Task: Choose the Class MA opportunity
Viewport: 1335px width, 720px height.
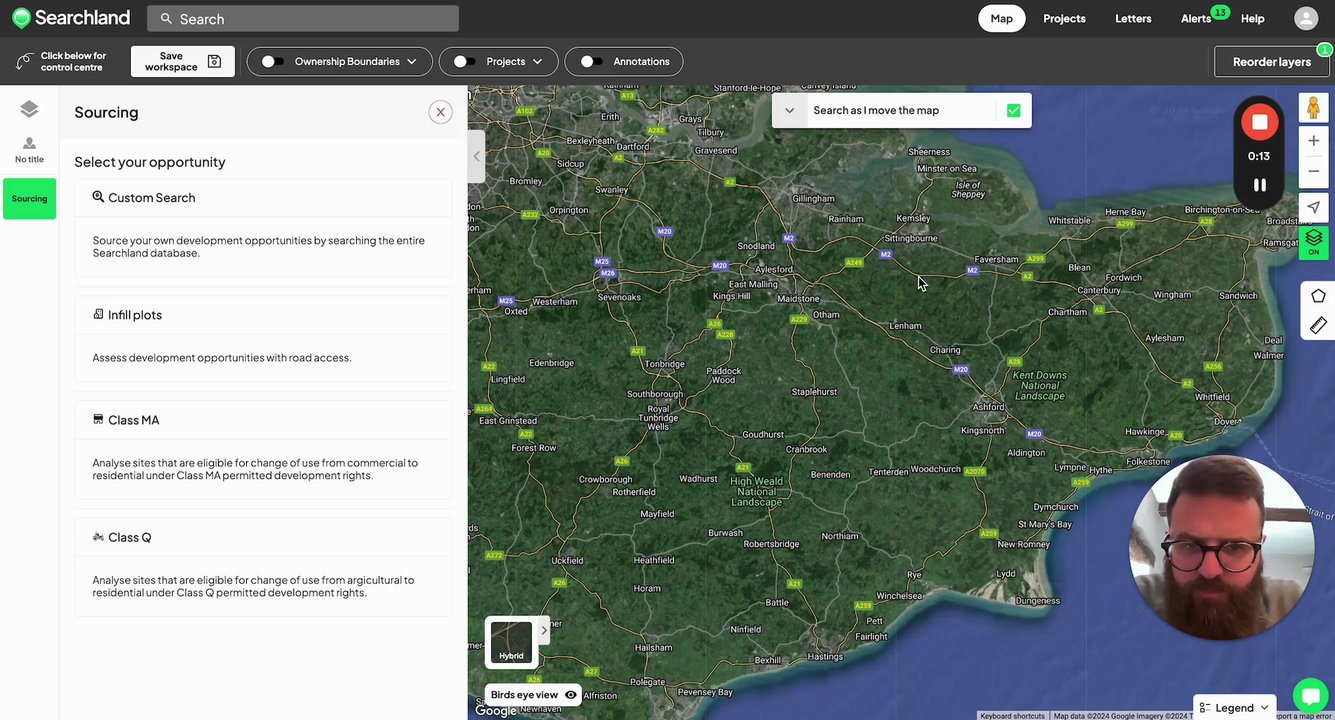Action: pos(263,450)
